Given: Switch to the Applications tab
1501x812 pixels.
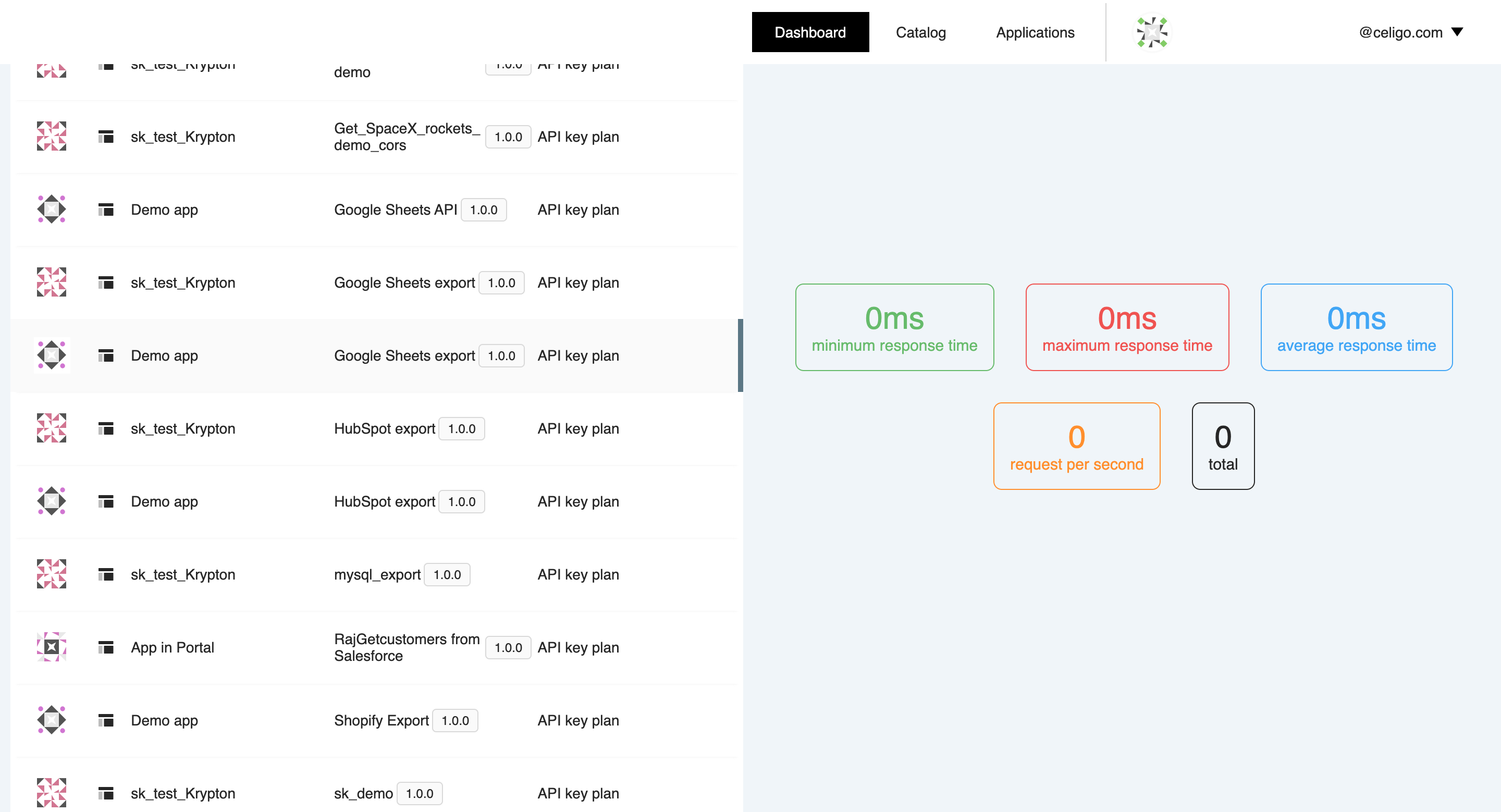Looking at the screenshot, I should click(1035, 32).
